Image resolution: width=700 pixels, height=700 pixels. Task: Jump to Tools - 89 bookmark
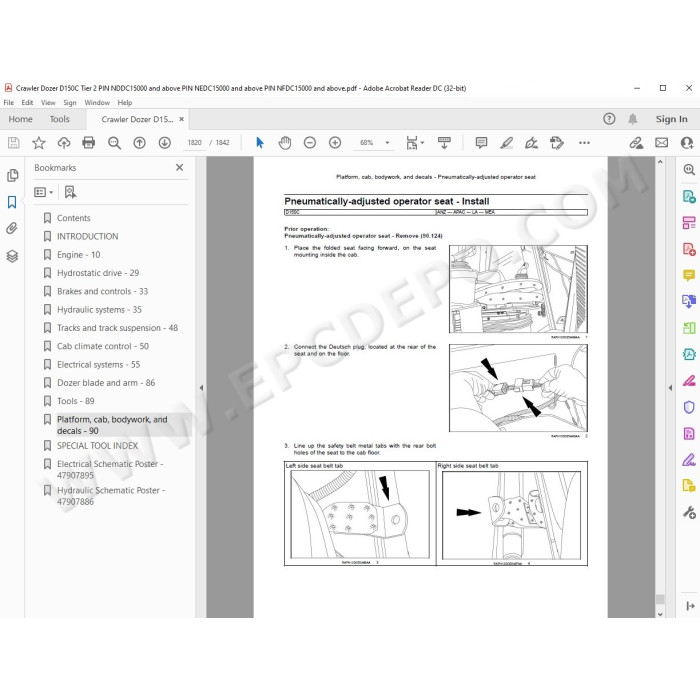pos(76,401)
